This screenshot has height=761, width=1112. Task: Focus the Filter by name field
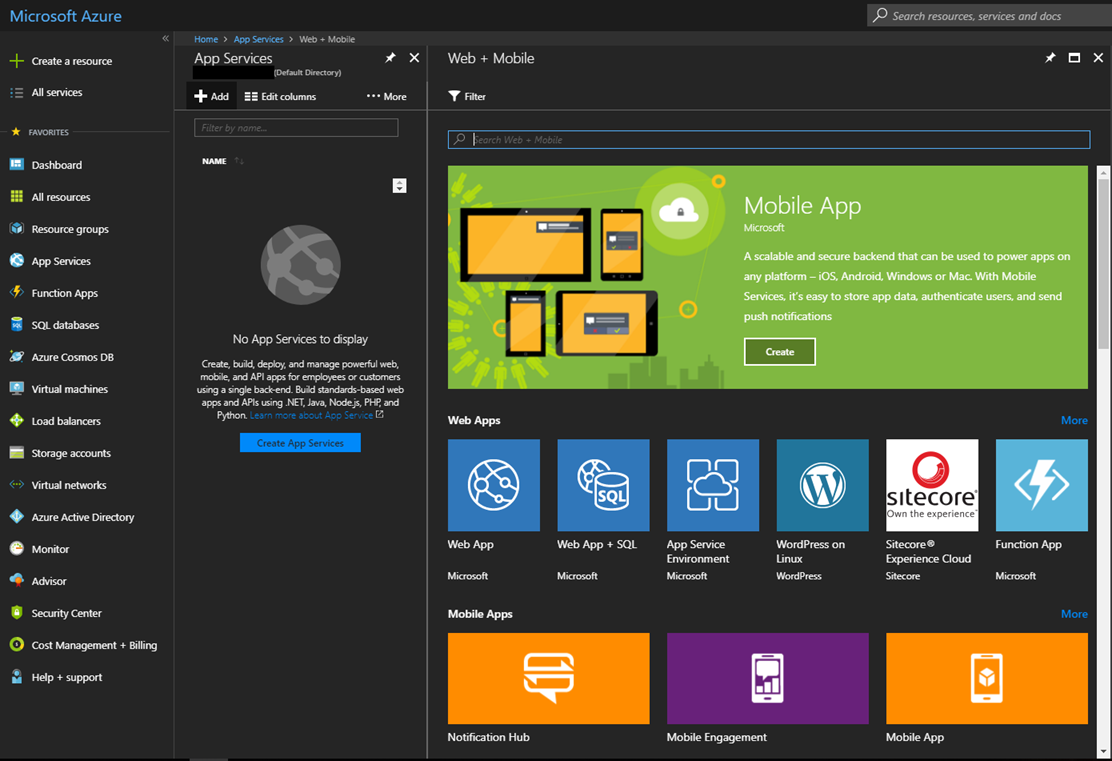(x=296, y=128)
